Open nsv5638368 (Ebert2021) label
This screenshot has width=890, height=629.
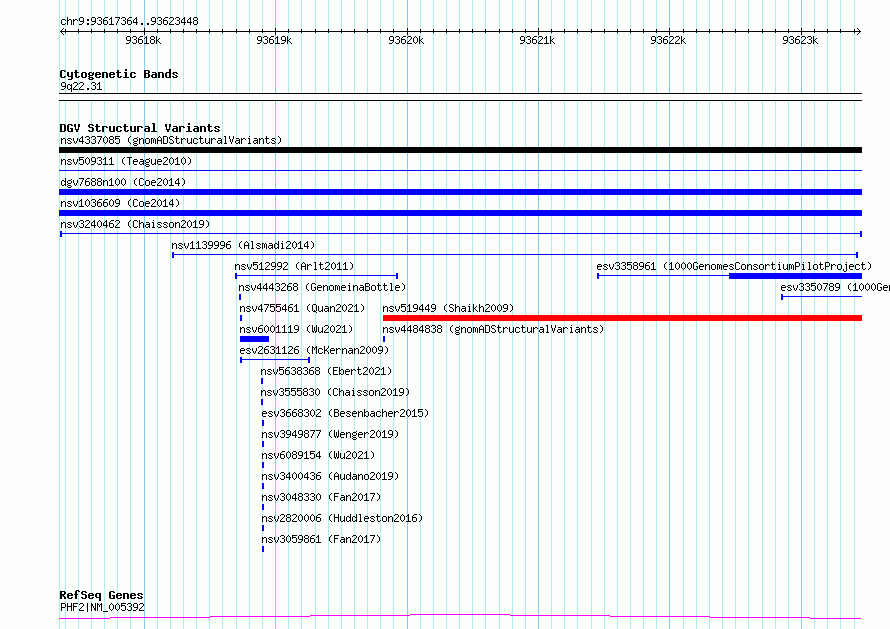pyautogui.click(x=326, y=371)
